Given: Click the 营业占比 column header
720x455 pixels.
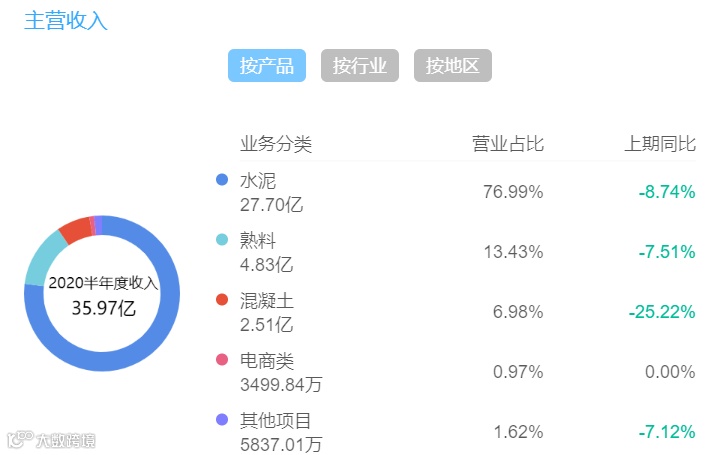Looking at the screenshot, I should (507, 144).
